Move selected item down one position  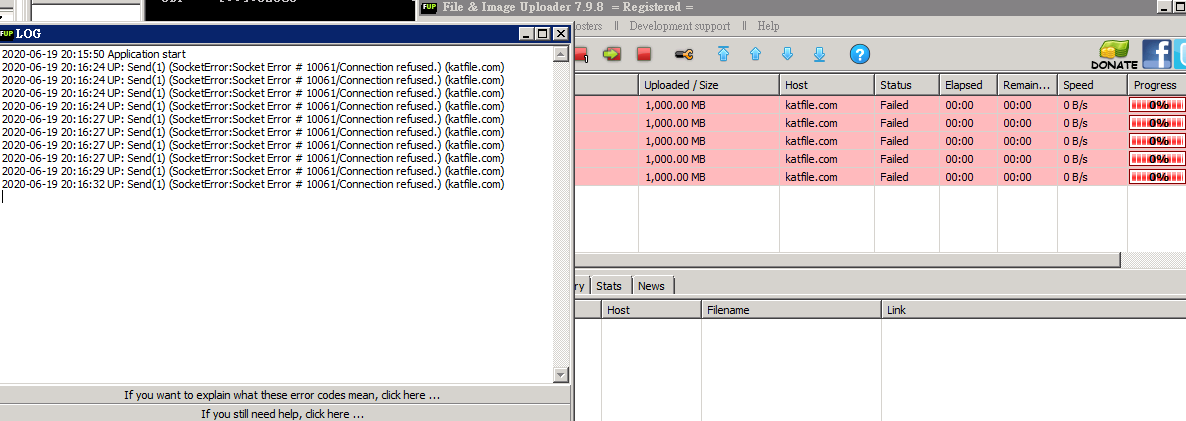(787, 54)
